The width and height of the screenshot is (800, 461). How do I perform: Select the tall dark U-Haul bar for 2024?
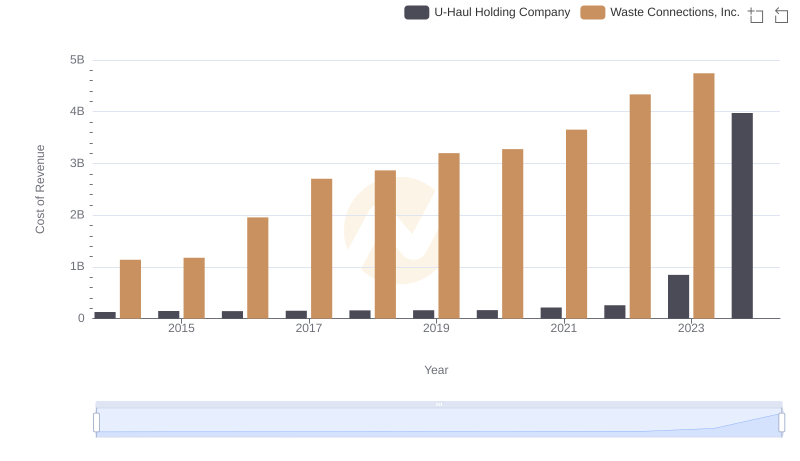pyautogui.click(x=742, y=216)
